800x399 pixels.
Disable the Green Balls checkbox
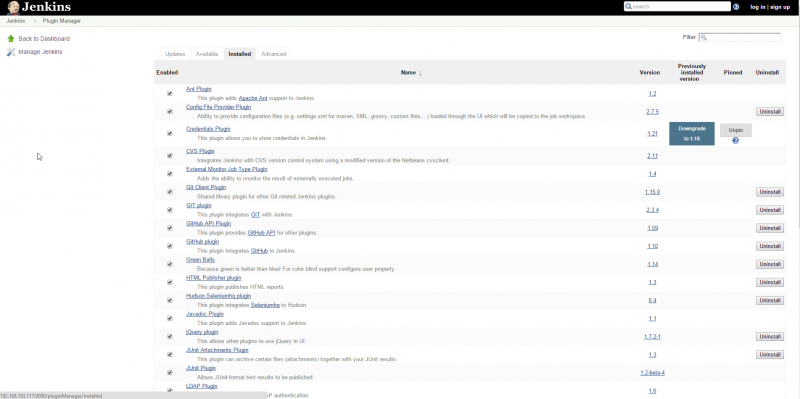pos(170,264)
